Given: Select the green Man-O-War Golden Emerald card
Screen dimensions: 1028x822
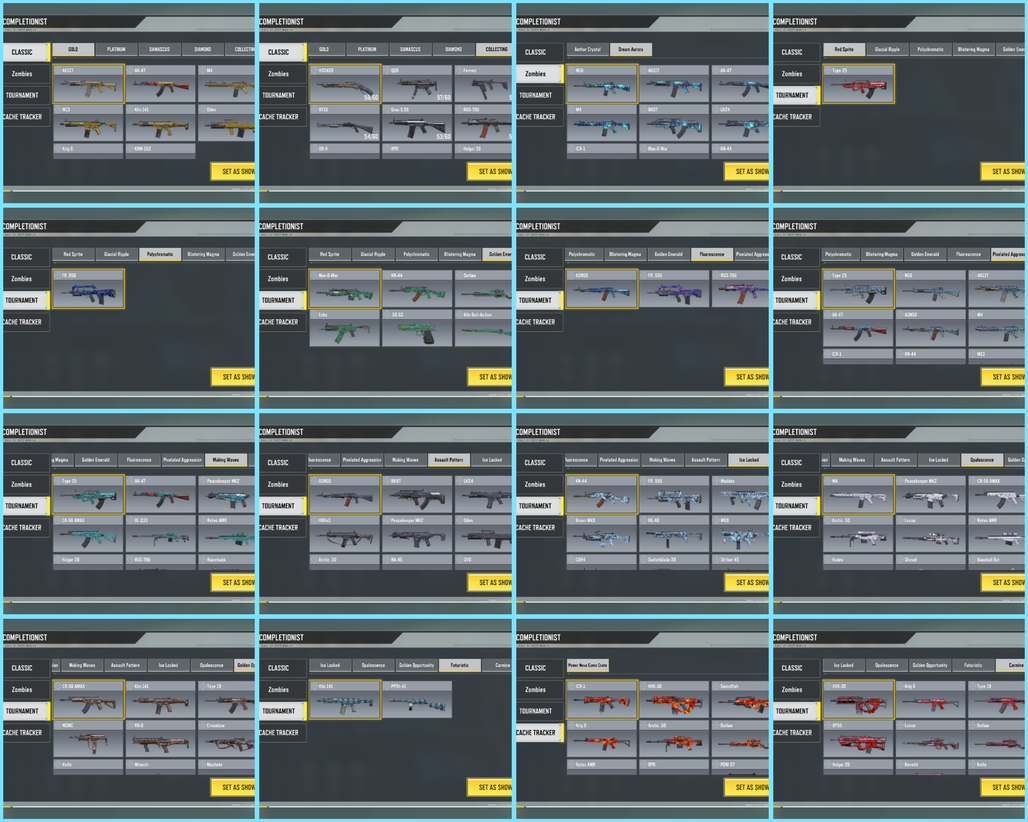Looking at the screenshot, I should (x=345, y=289).
